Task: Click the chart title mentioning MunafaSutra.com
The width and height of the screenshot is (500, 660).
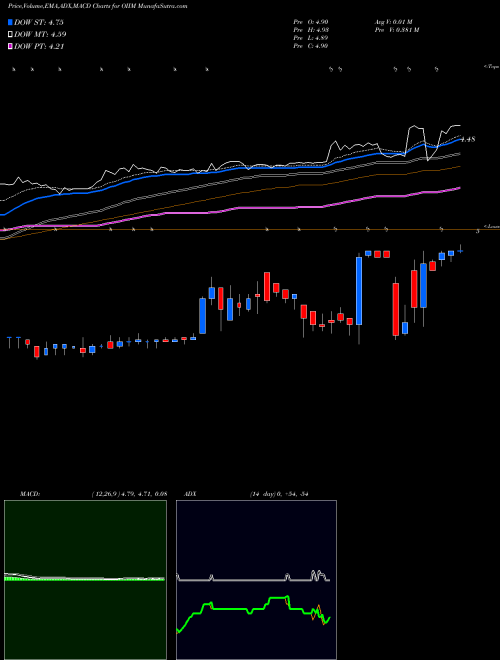Action: point(98,6)
